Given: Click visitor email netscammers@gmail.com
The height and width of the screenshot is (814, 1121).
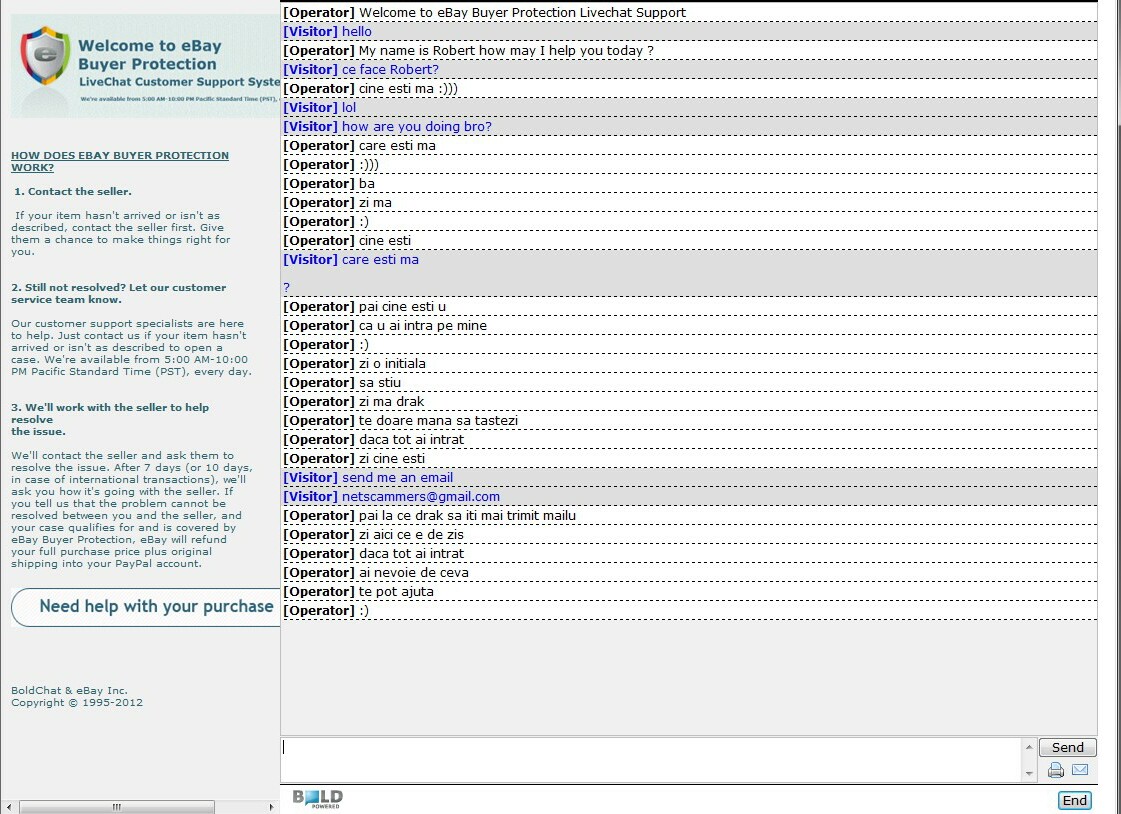Looking at the screenshot, I should (421, 497).
